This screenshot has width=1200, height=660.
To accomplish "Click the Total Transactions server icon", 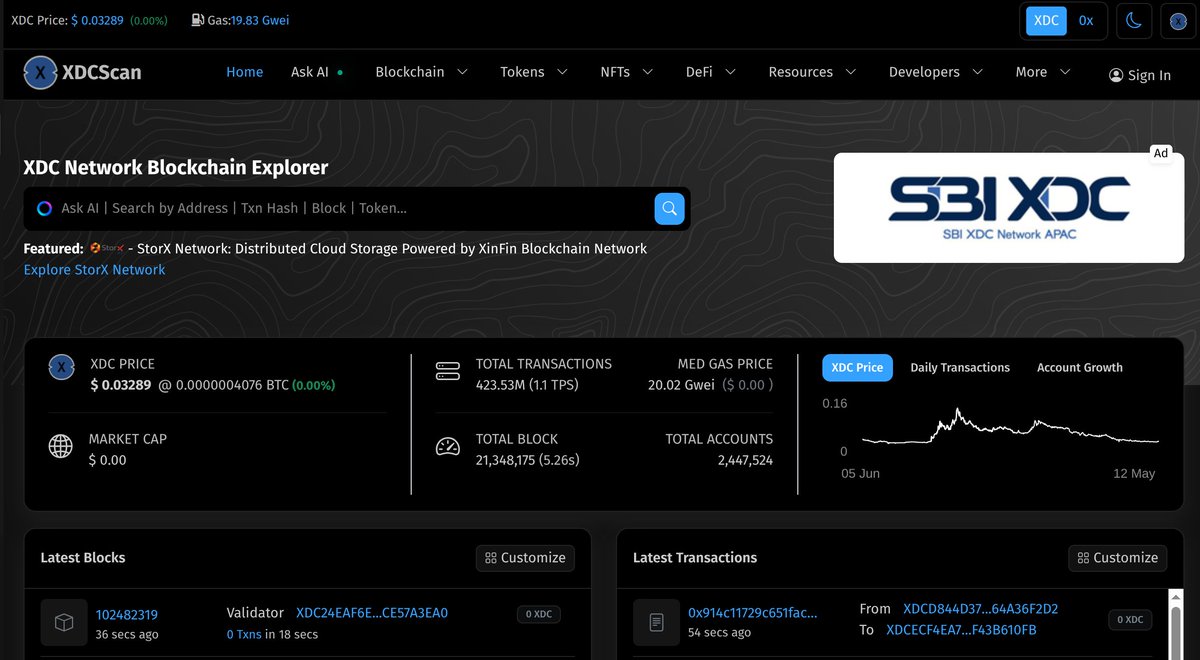I will [x=447, y=371].
